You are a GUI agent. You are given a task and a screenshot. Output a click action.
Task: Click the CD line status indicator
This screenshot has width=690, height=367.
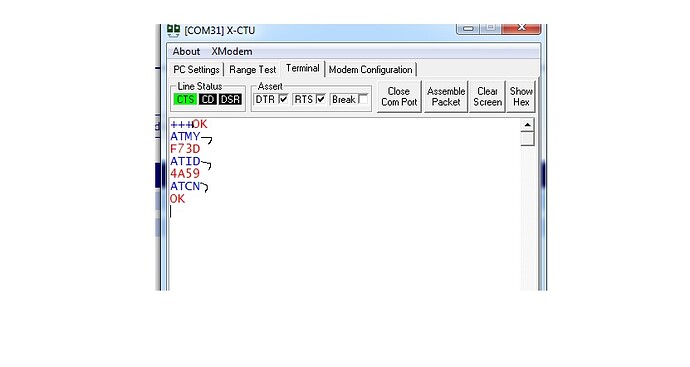(x=208, y=99)
